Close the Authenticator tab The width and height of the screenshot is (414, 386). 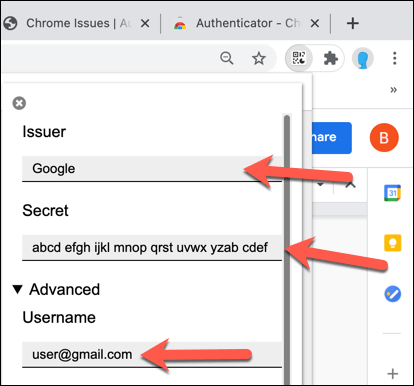click(x=315, y=23)
